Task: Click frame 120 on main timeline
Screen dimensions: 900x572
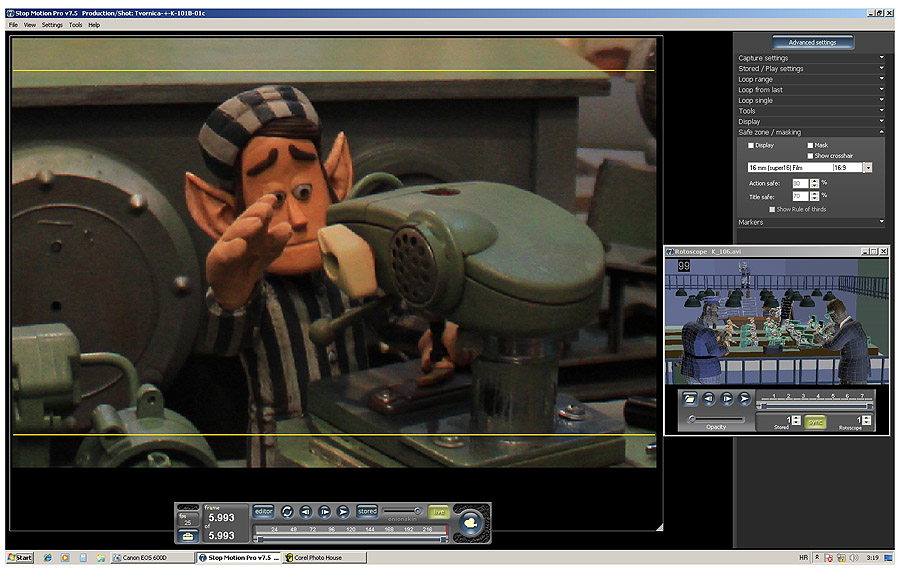Action: (351, 530)
